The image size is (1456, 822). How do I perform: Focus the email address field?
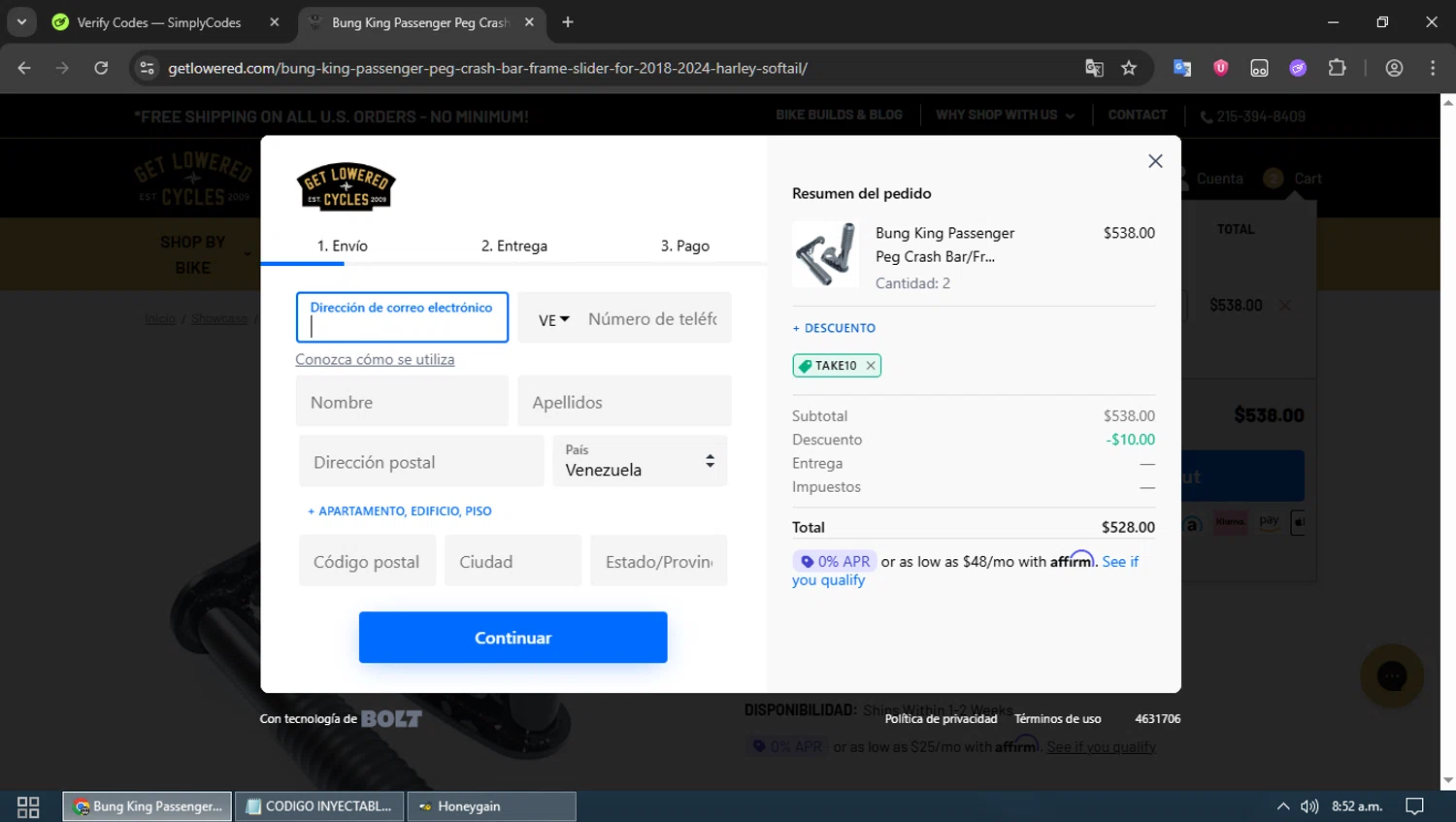coord(402,317)
